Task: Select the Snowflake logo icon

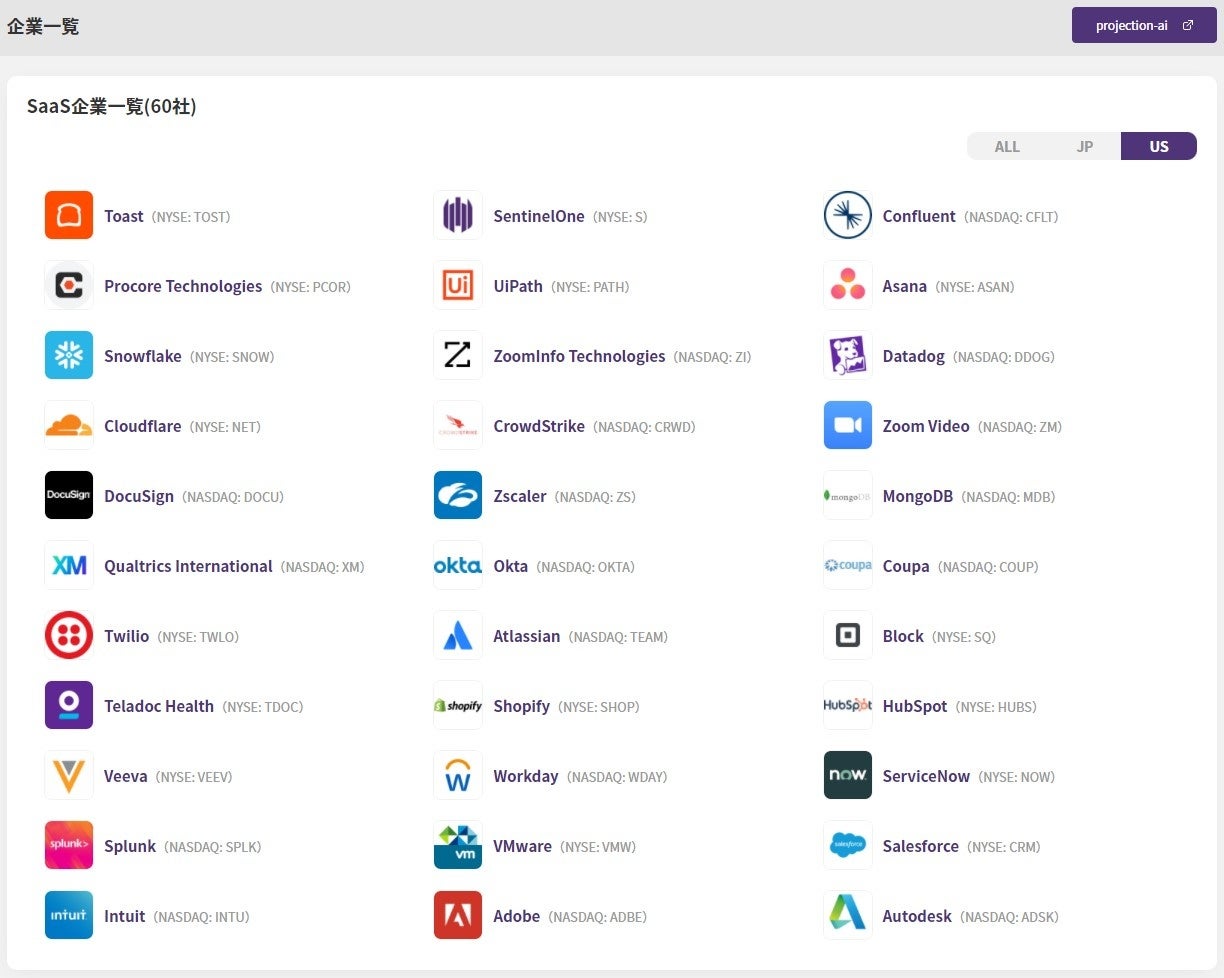Action: click(x=69, y=355)
